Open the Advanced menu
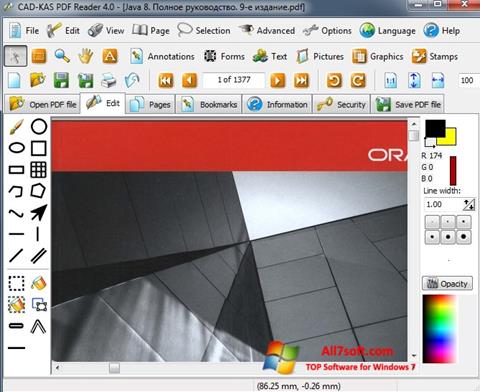 click(x=267, y=31)
